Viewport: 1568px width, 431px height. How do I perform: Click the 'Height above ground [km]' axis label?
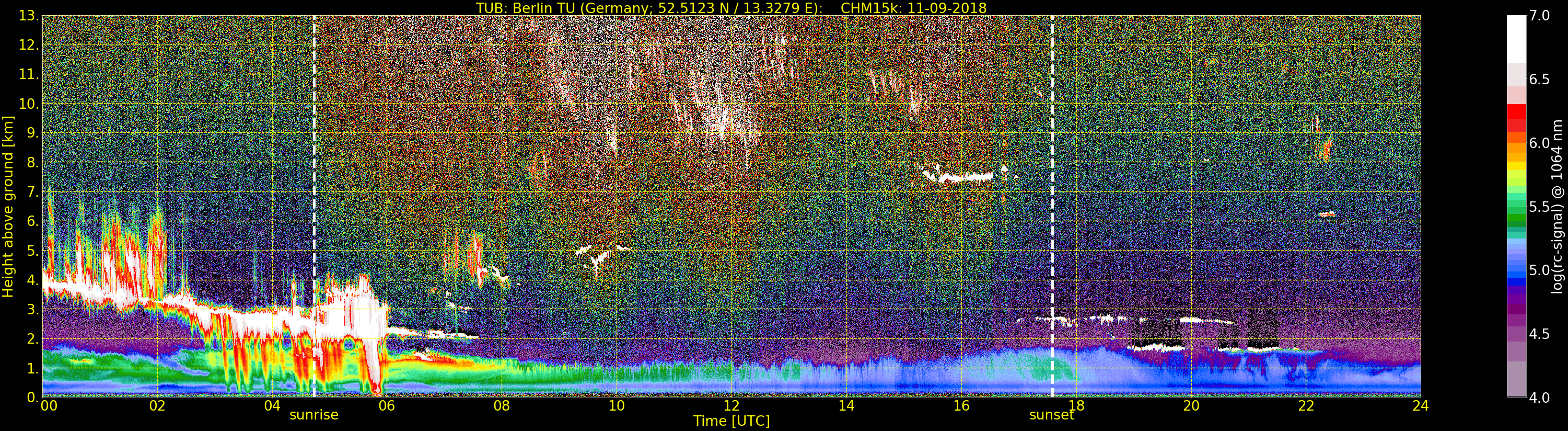pyautogui.click(x=8, y=207)
